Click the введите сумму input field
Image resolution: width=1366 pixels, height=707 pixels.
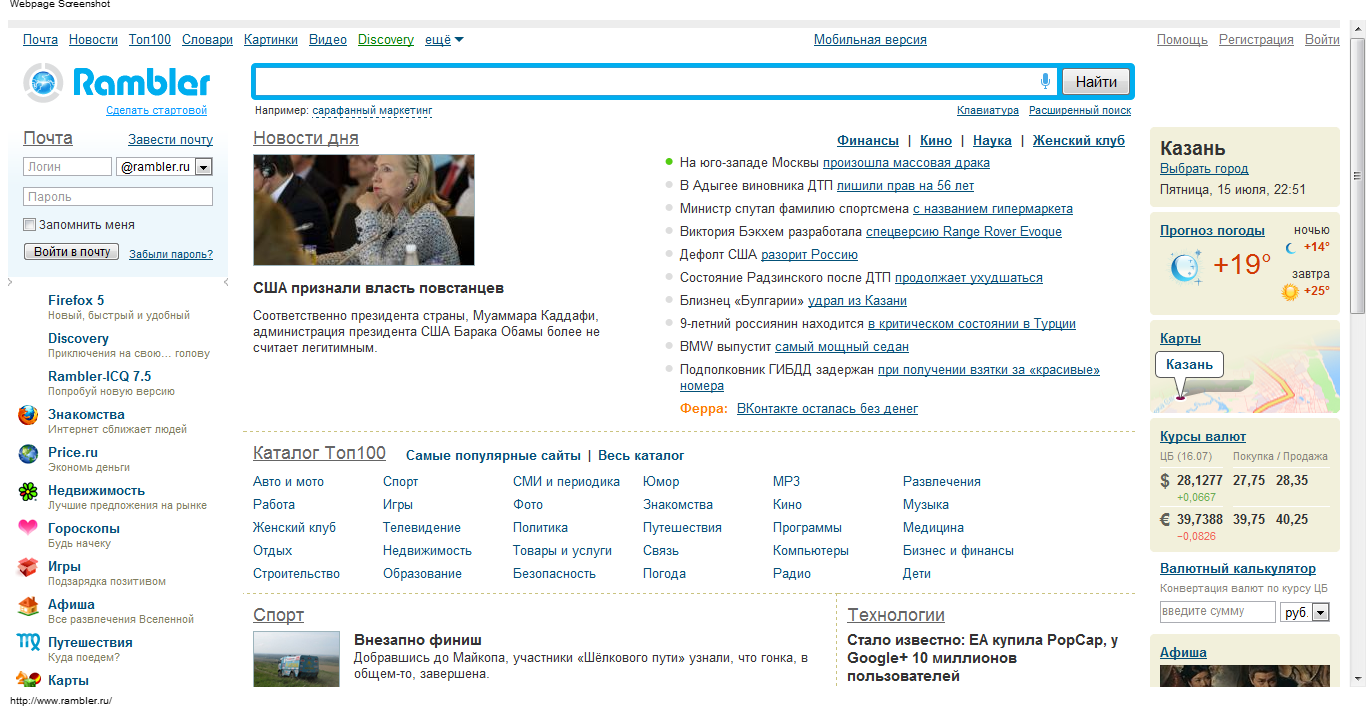[1218, 612]
